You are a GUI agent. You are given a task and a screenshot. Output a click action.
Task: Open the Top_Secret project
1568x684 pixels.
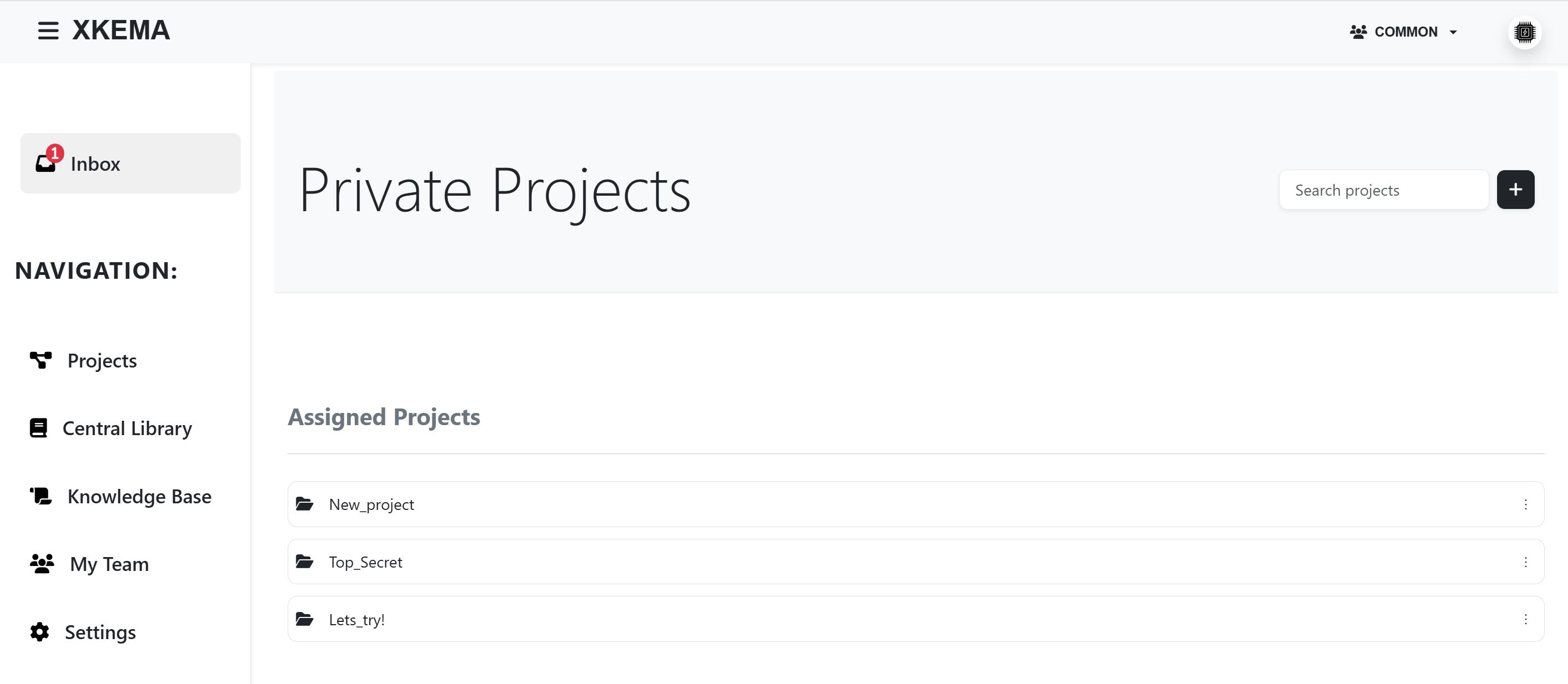[x=365, y=562]
